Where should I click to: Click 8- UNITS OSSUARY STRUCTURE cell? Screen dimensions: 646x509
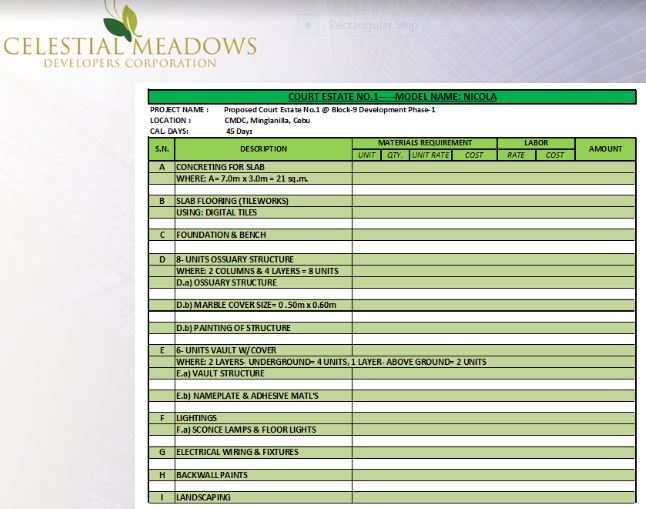click(264, 260)
